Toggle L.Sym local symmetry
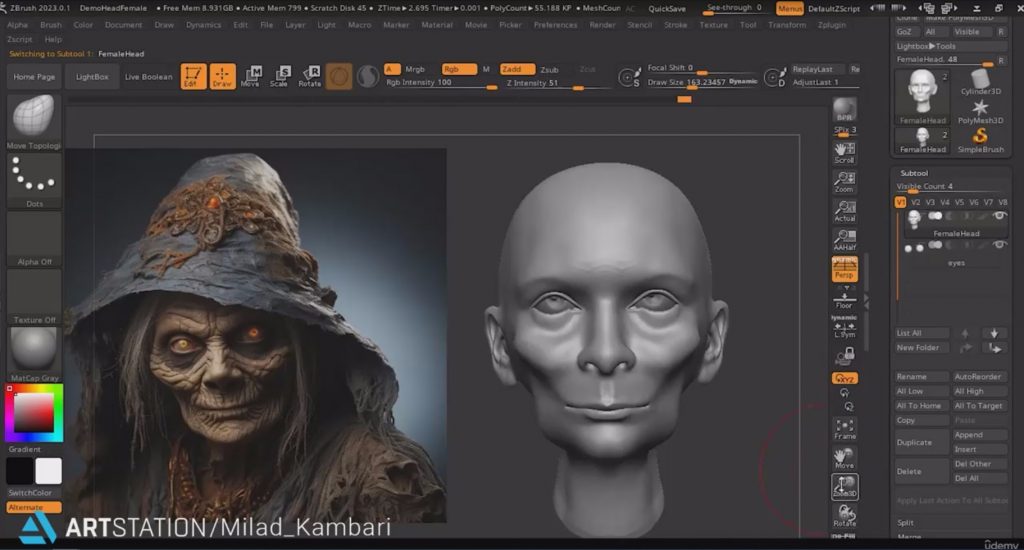Viewport: 1024px width, 550px height. pyautogui.click(x=844, y=327)
